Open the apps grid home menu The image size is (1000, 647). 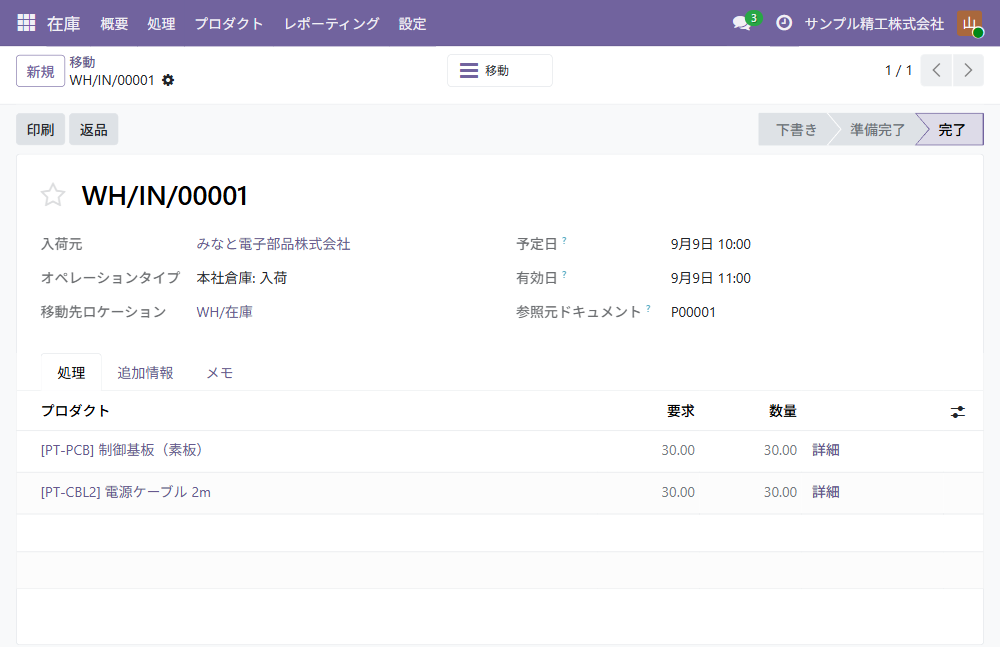coord(26,23)
